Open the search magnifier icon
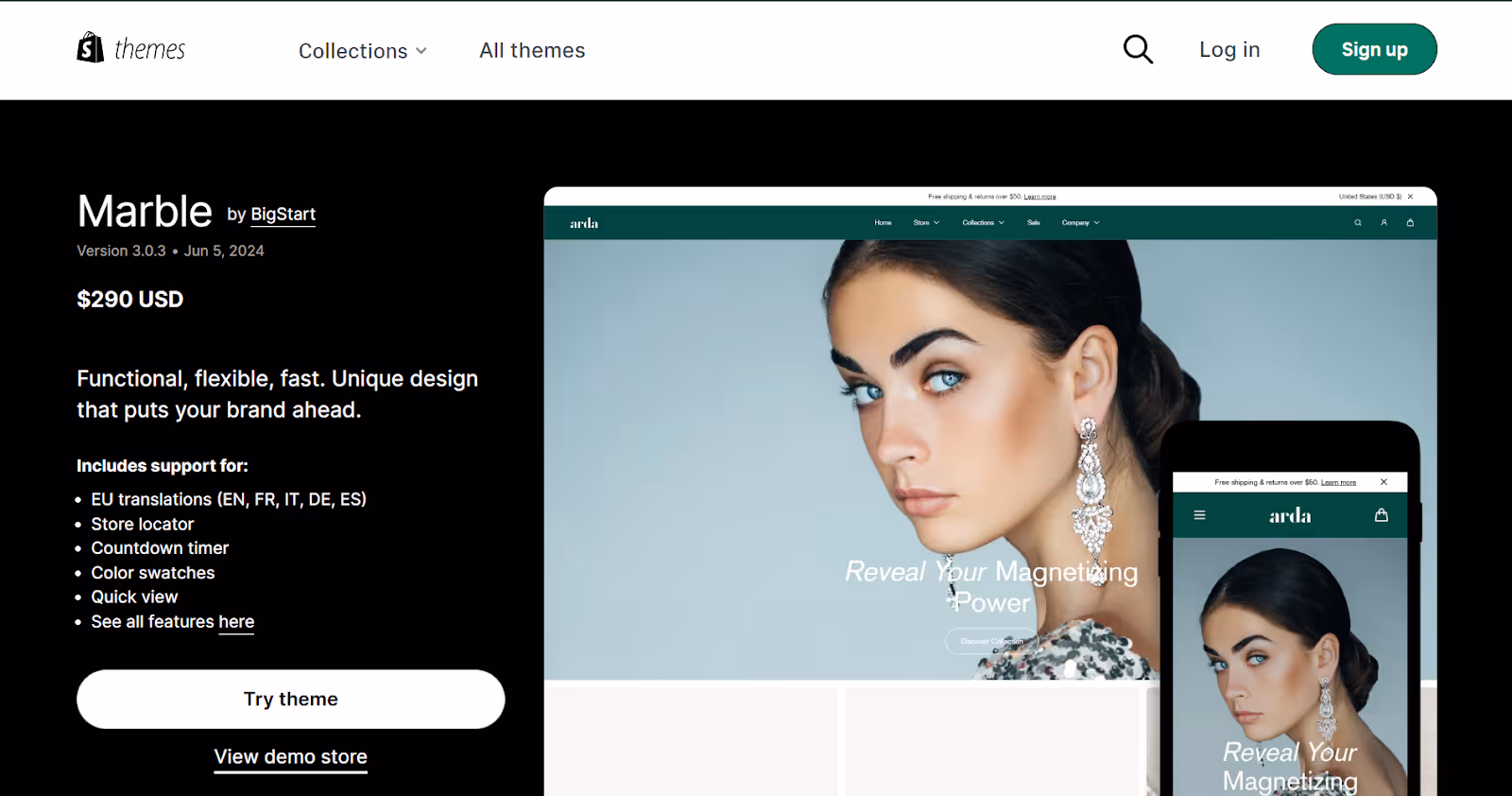This screenshot has width=1512, height=796. point(1138,49)
